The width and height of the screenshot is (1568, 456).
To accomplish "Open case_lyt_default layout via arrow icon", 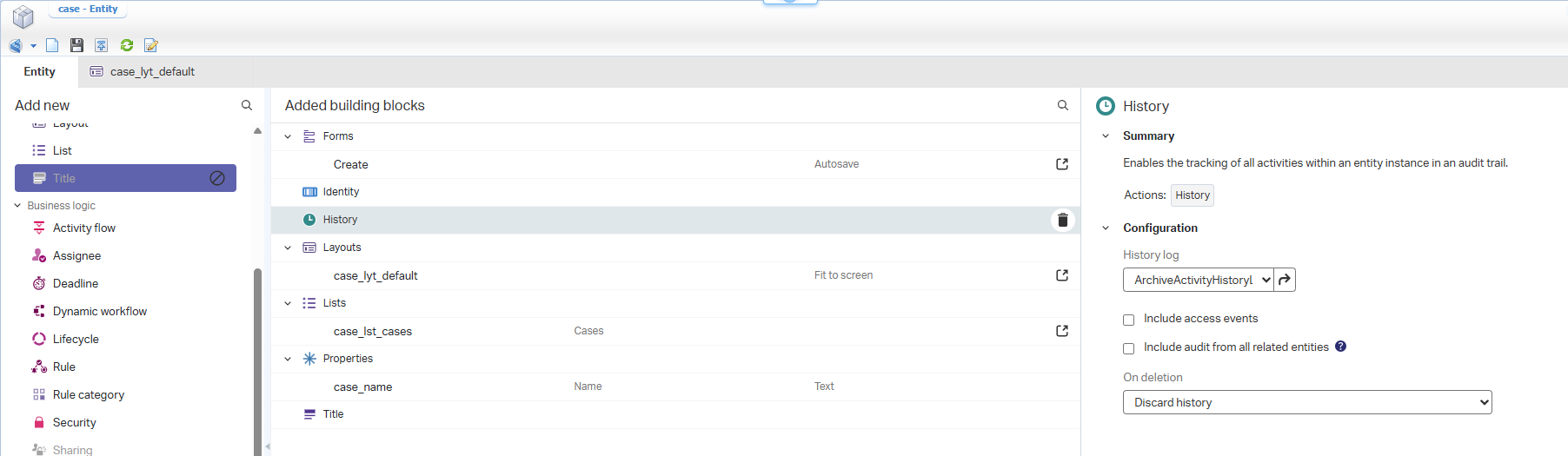I will click(x=1062, y=275).
